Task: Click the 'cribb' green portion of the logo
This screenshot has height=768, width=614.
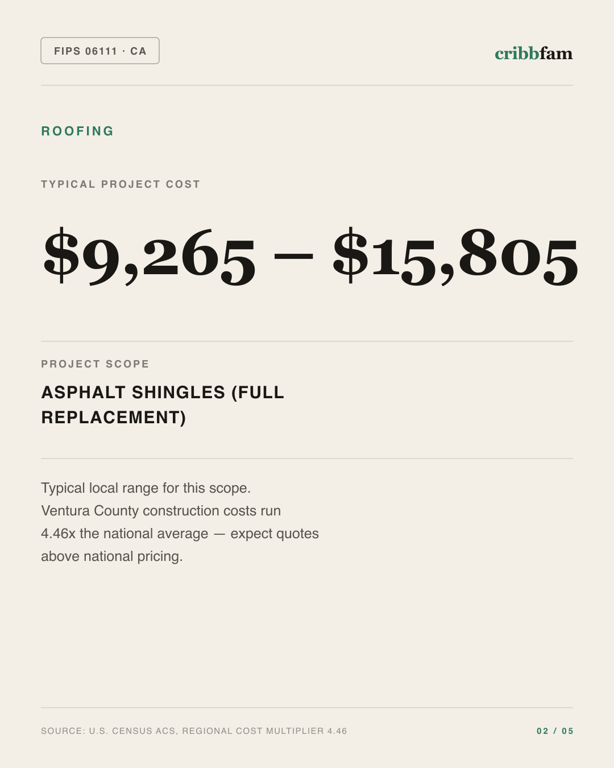Action: click(x=517, y=53)
